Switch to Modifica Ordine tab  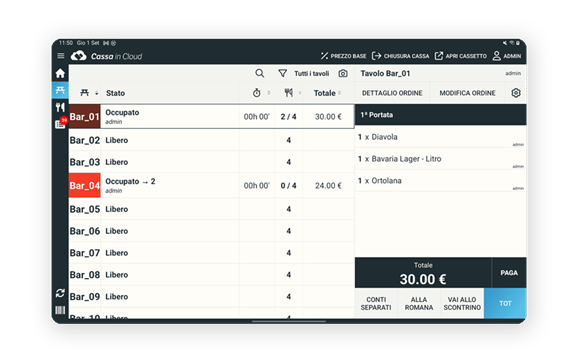tap(467, 93)
